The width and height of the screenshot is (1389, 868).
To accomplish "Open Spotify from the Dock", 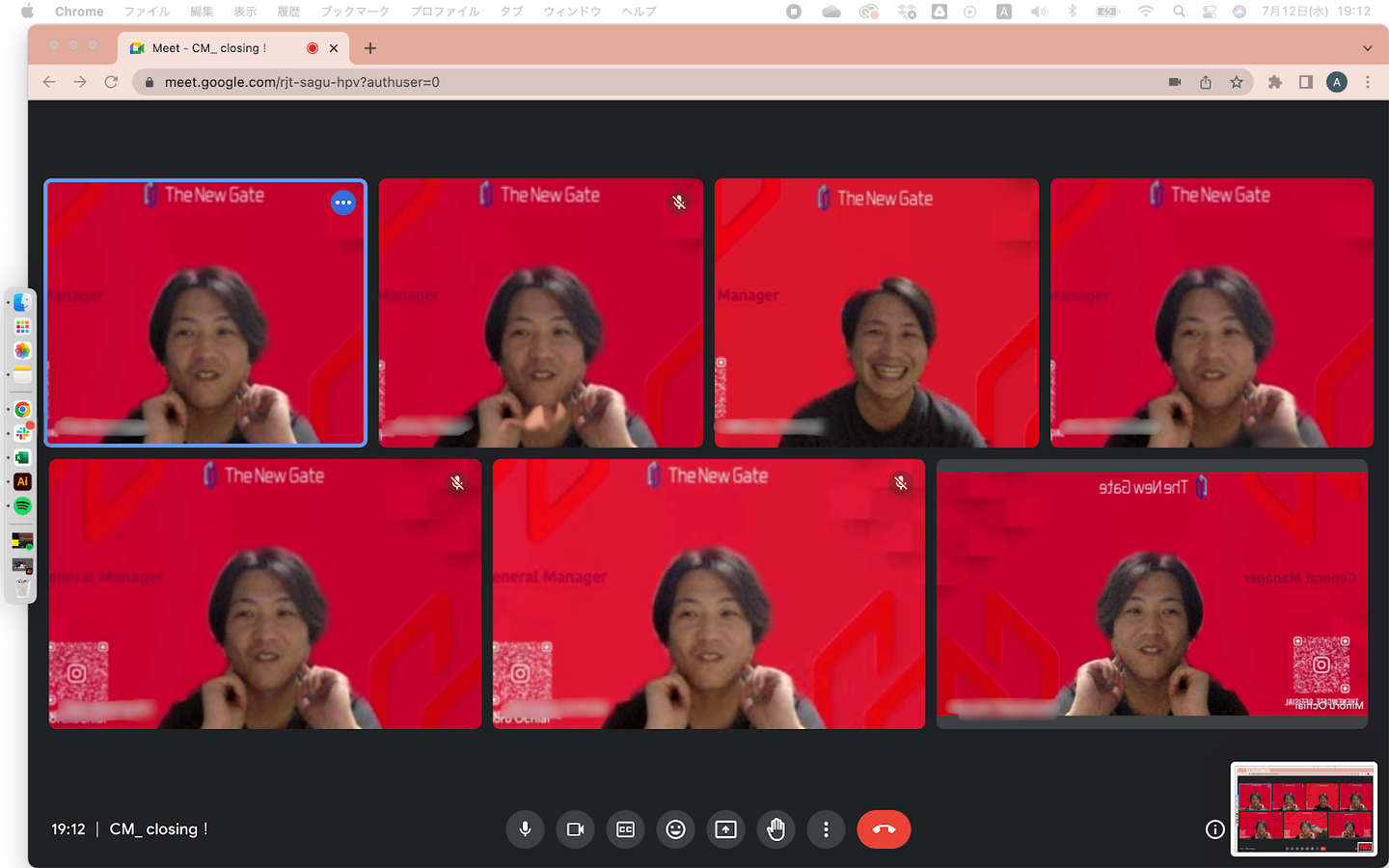I will tap(22, 505).
